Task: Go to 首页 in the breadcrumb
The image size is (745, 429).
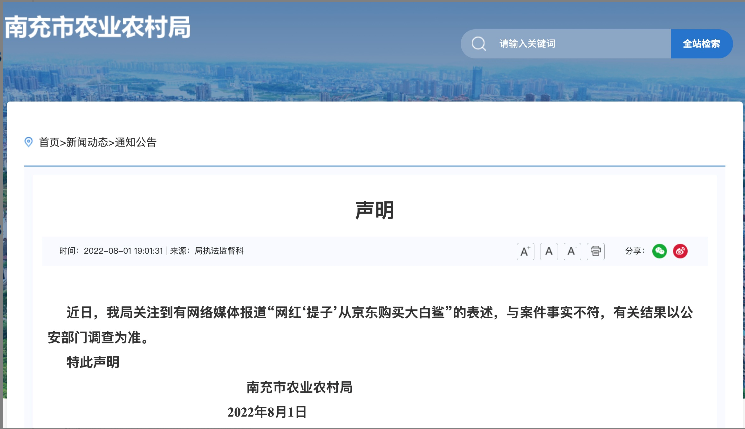Action: [x=49, y=142]
